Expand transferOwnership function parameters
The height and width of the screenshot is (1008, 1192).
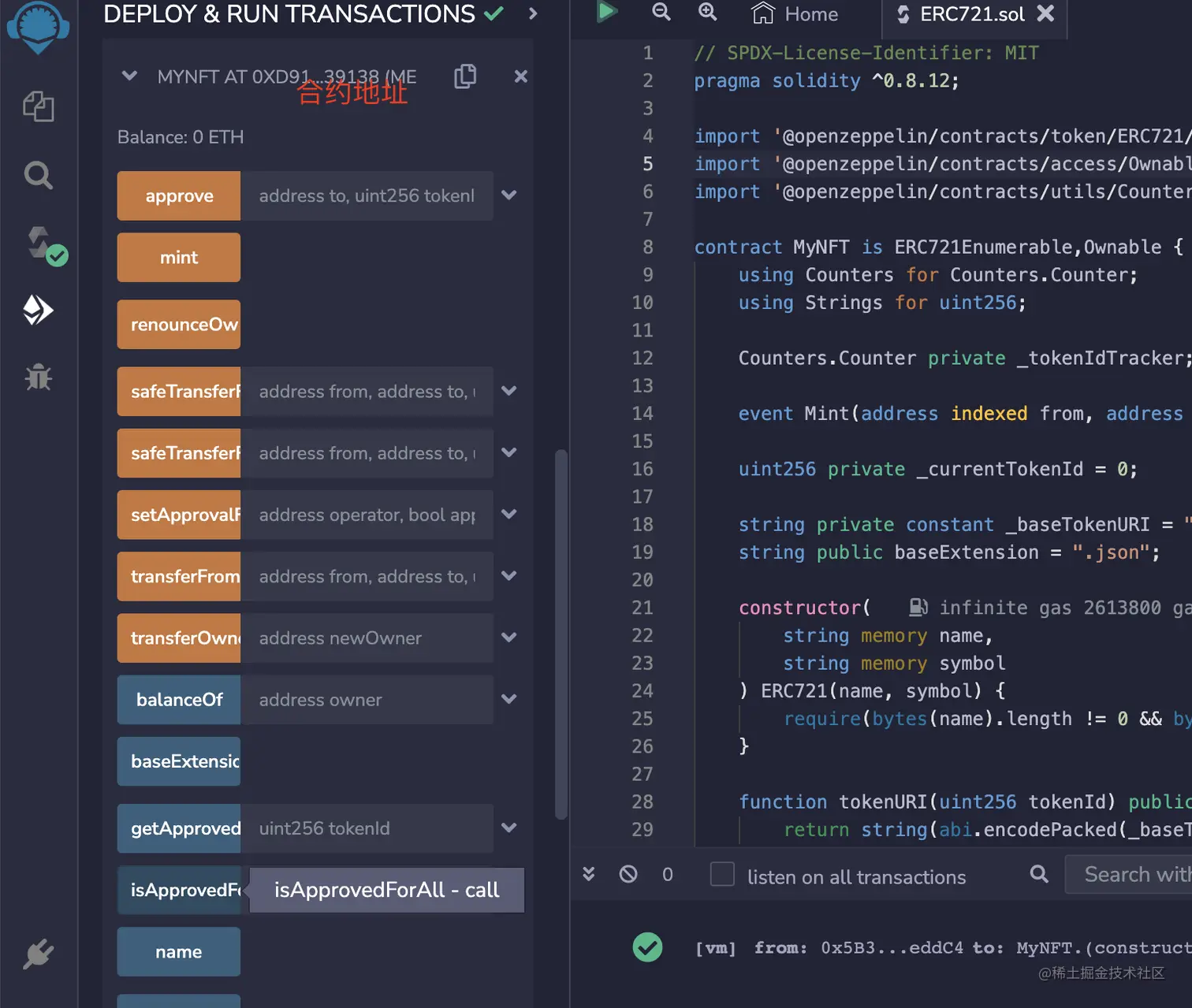pos(509,638)
